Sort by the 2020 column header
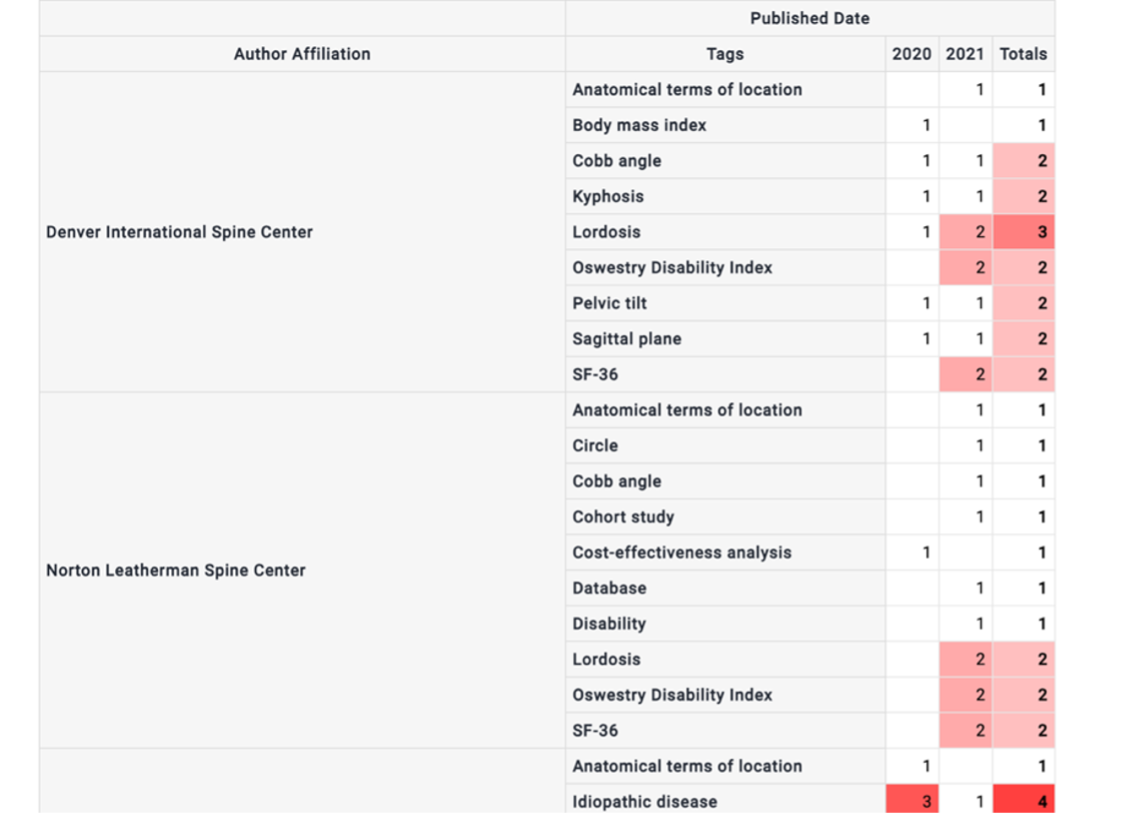Viewport: 1136px width, 815px height. click(911, 54)
